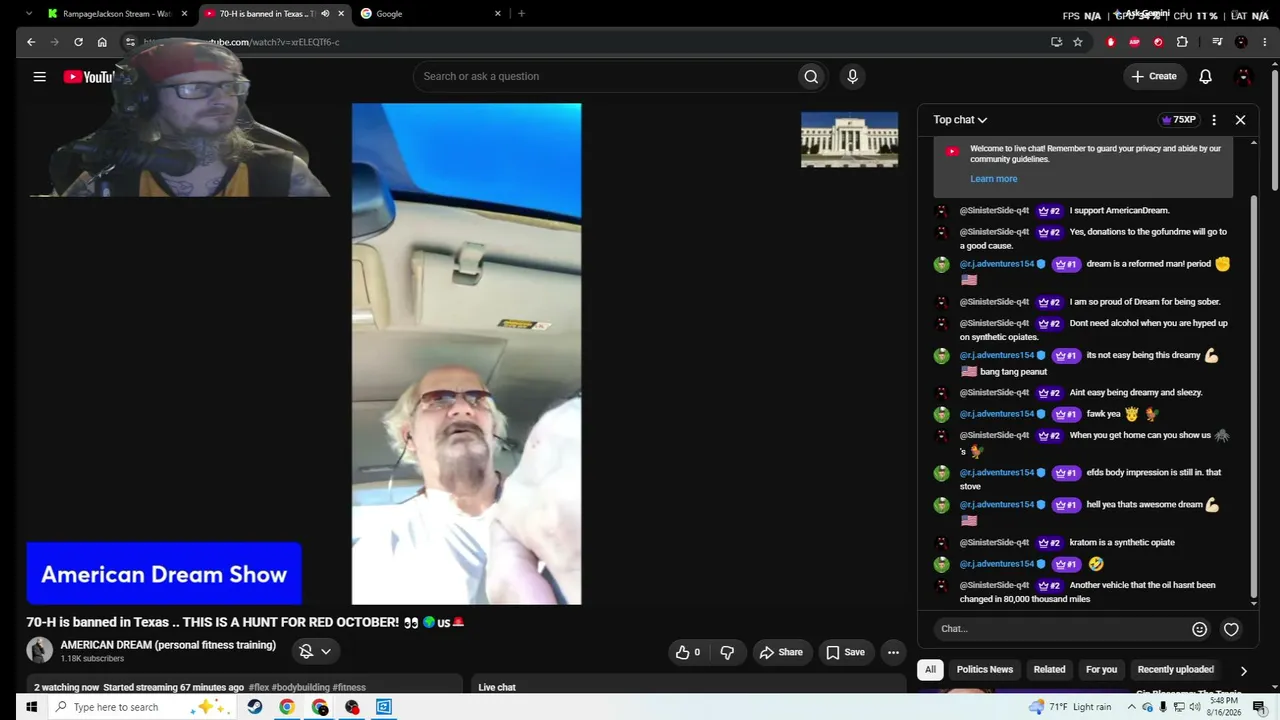Select the All filter chip
Viewport: 1280px width, 720px height.
[x=930, y=670]
